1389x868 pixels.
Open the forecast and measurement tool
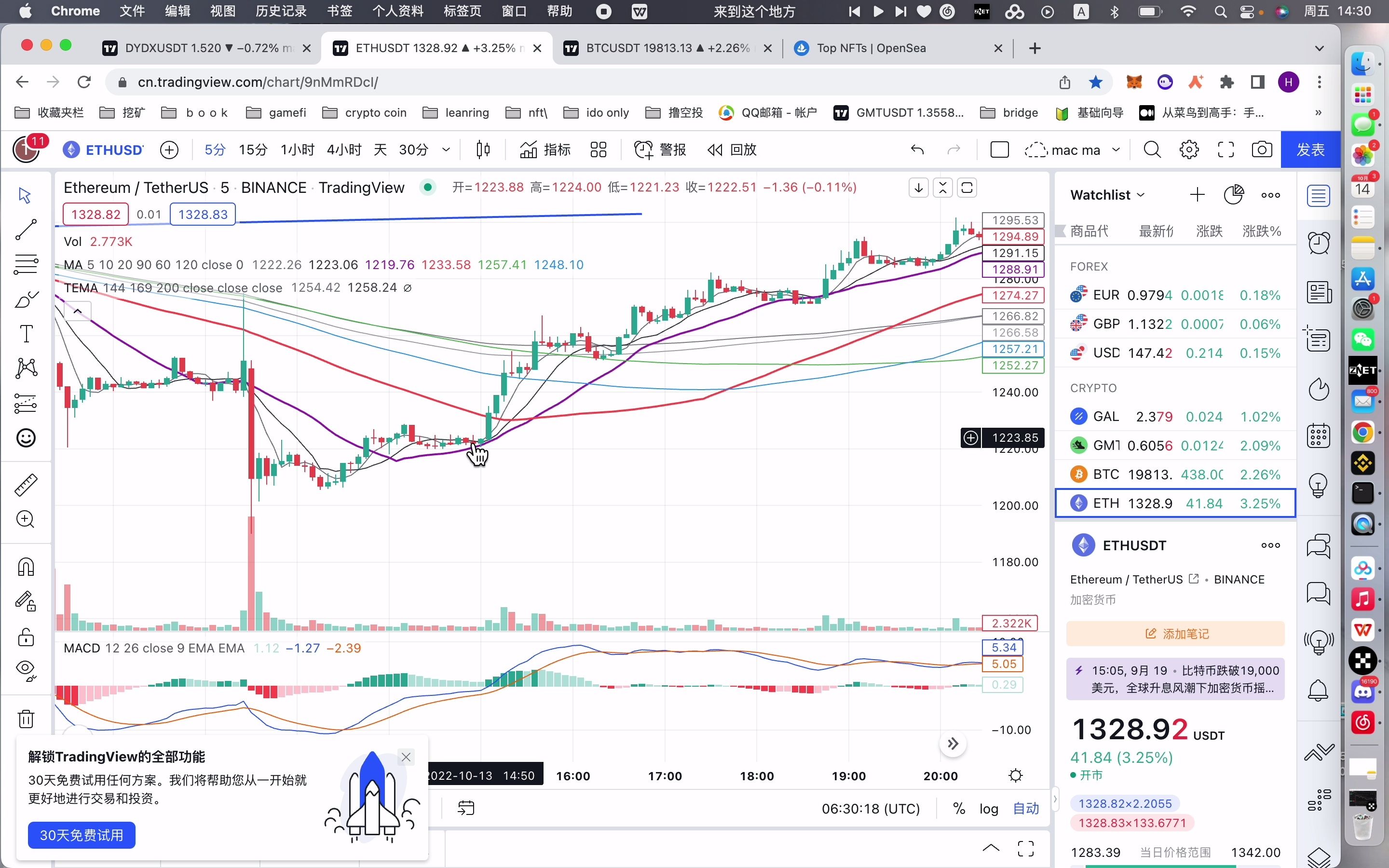(x=26, y=403)
